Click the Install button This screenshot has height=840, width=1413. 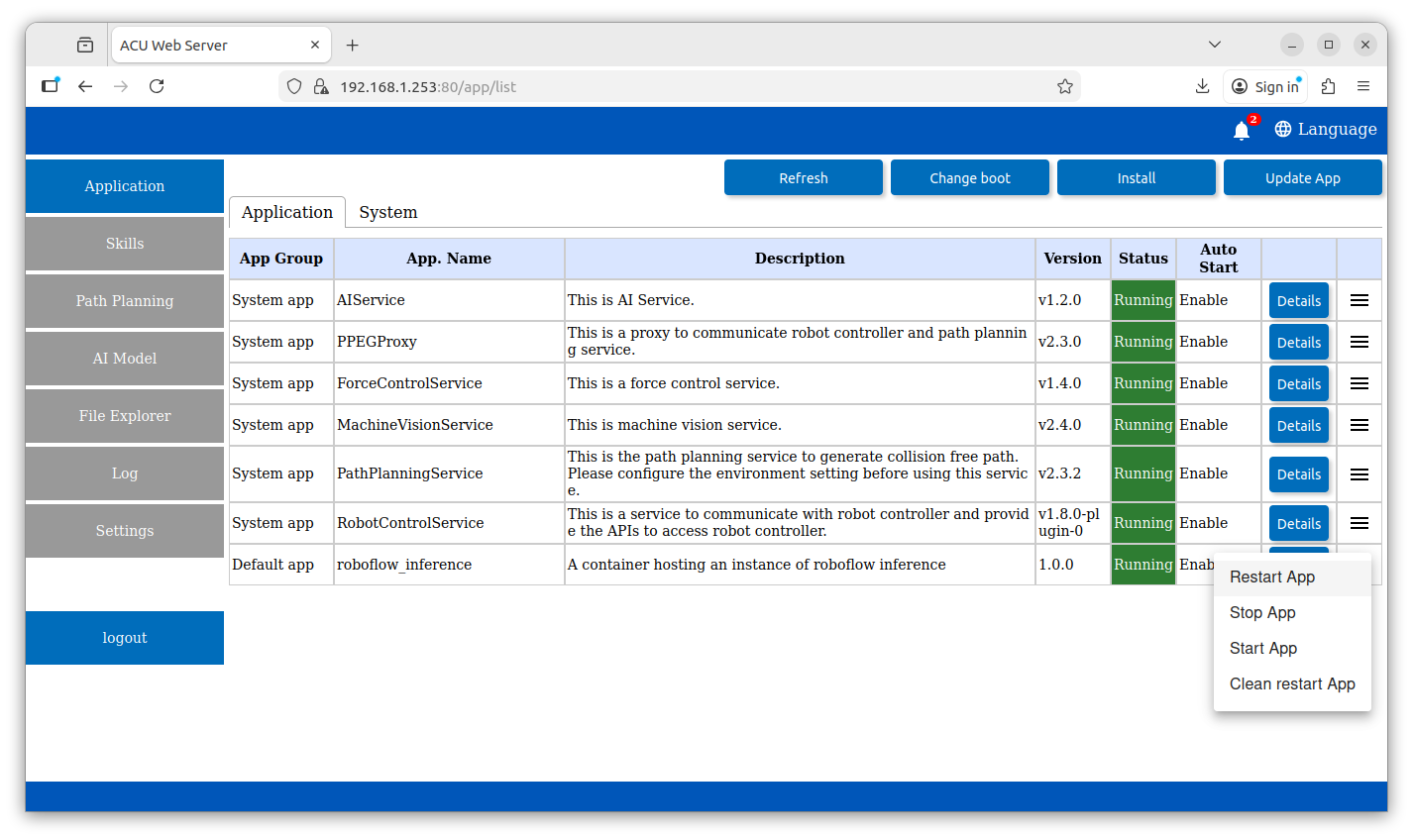coord(1137,178)
